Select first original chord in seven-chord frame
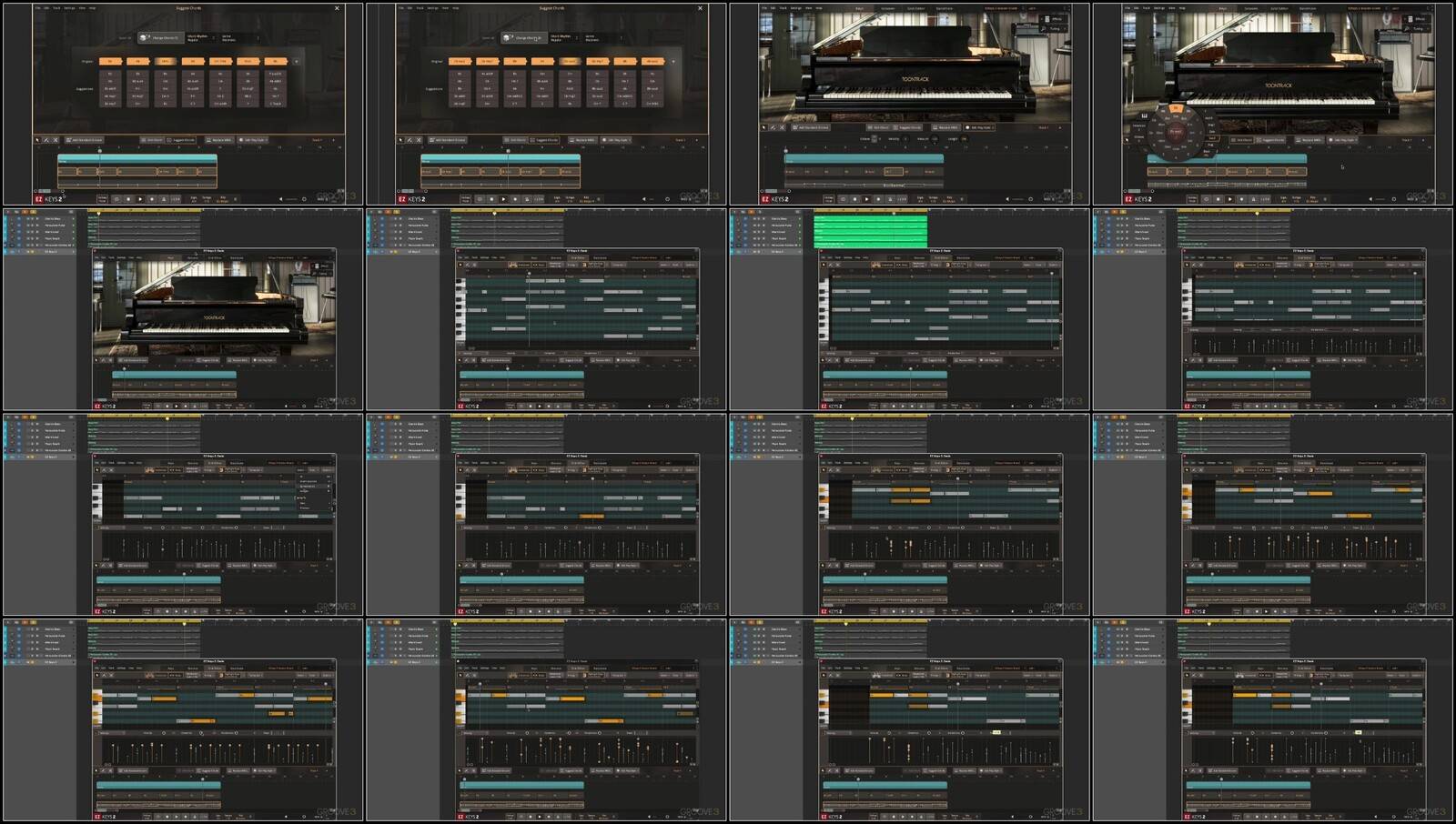 tap(110, 61)
